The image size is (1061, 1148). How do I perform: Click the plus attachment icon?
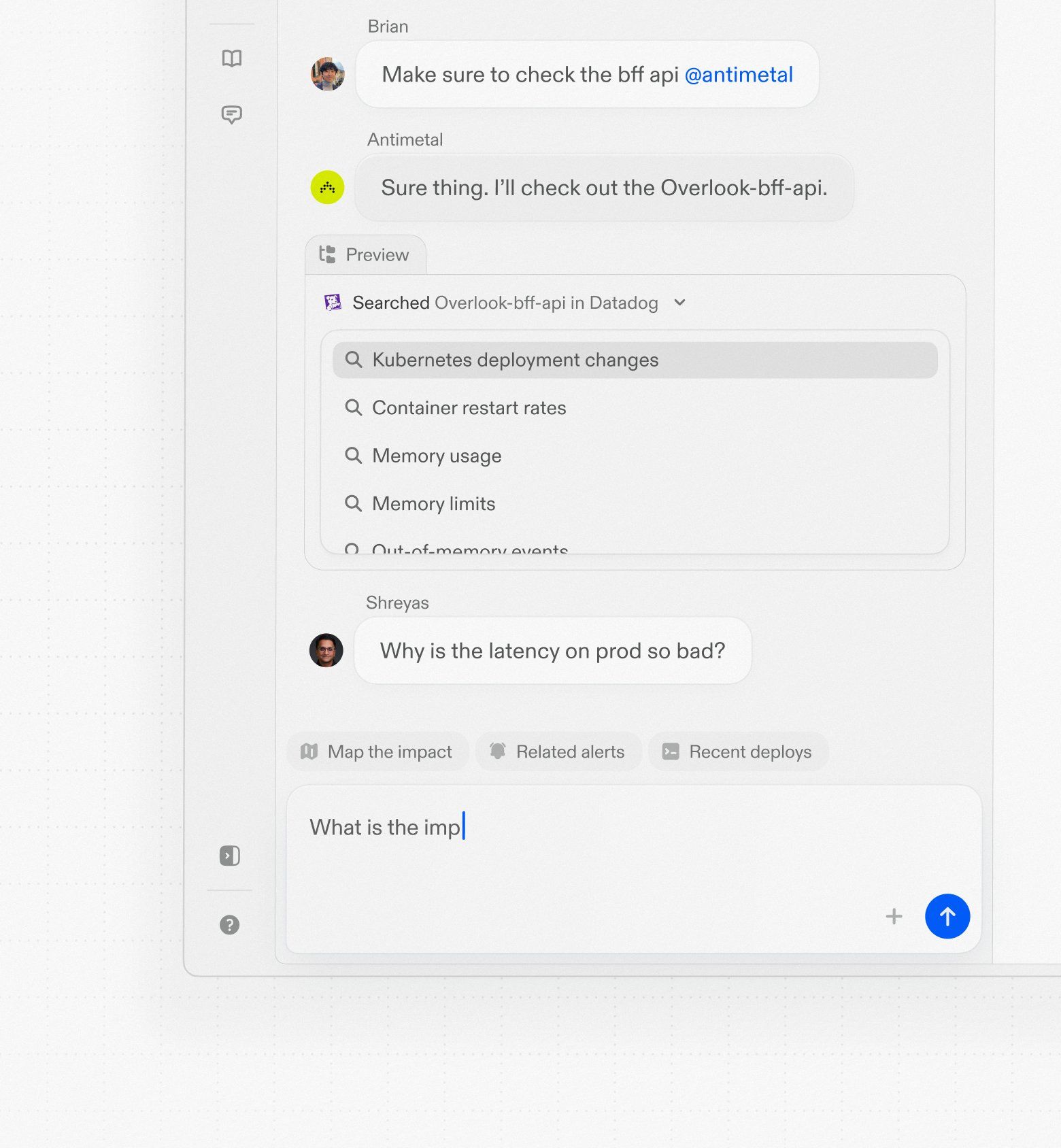pos(894,917)
